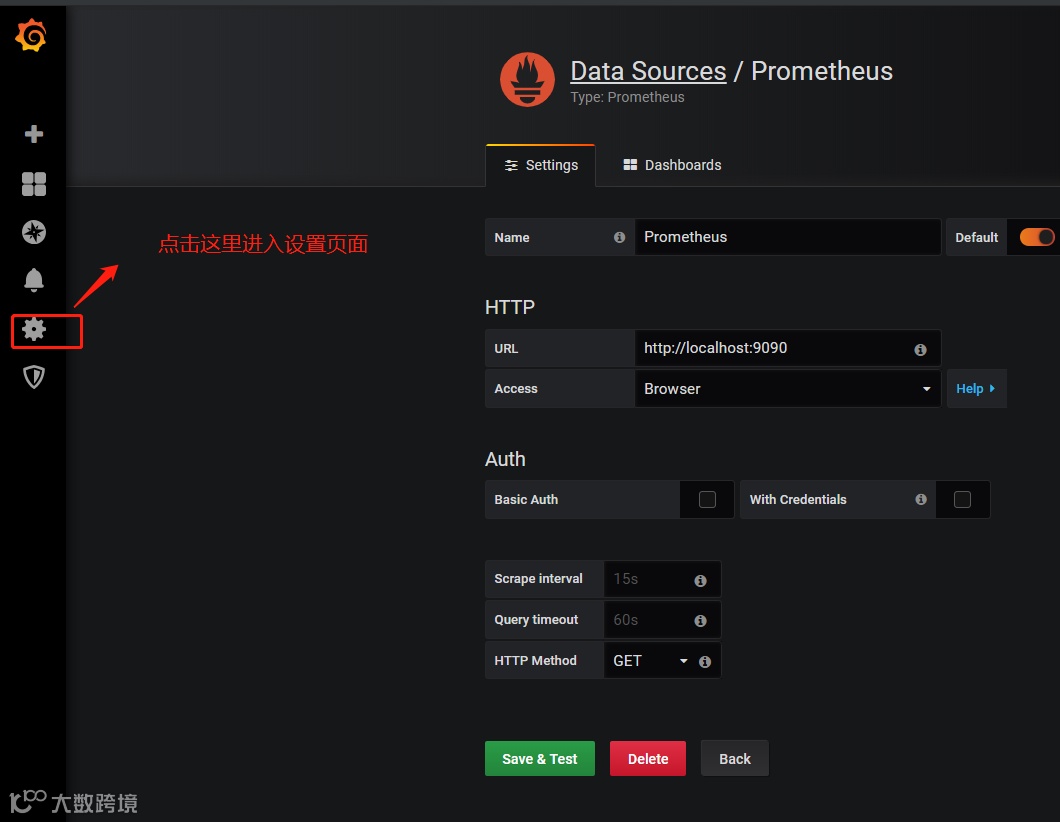Check the With Credentials checkbox
The height and width of the screenshot is (822, 1060).
(x=962, y=499)
